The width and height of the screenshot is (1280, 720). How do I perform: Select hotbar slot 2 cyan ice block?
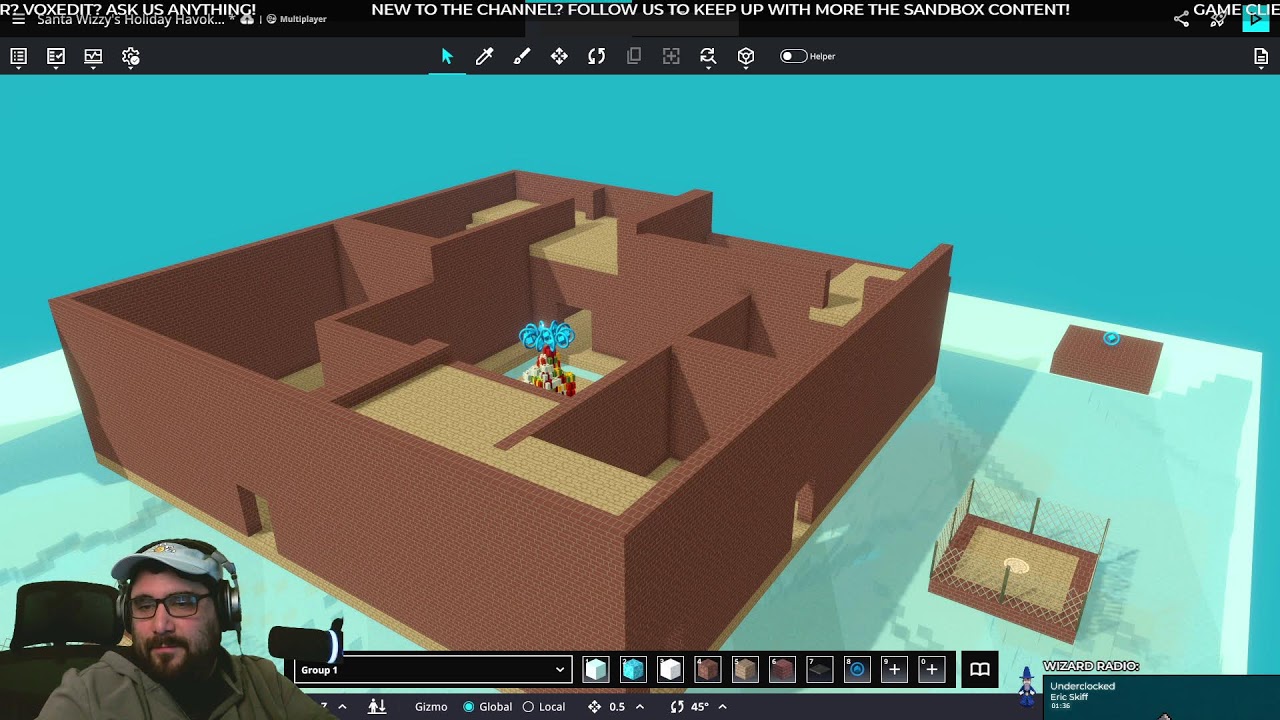pos(633,670)
